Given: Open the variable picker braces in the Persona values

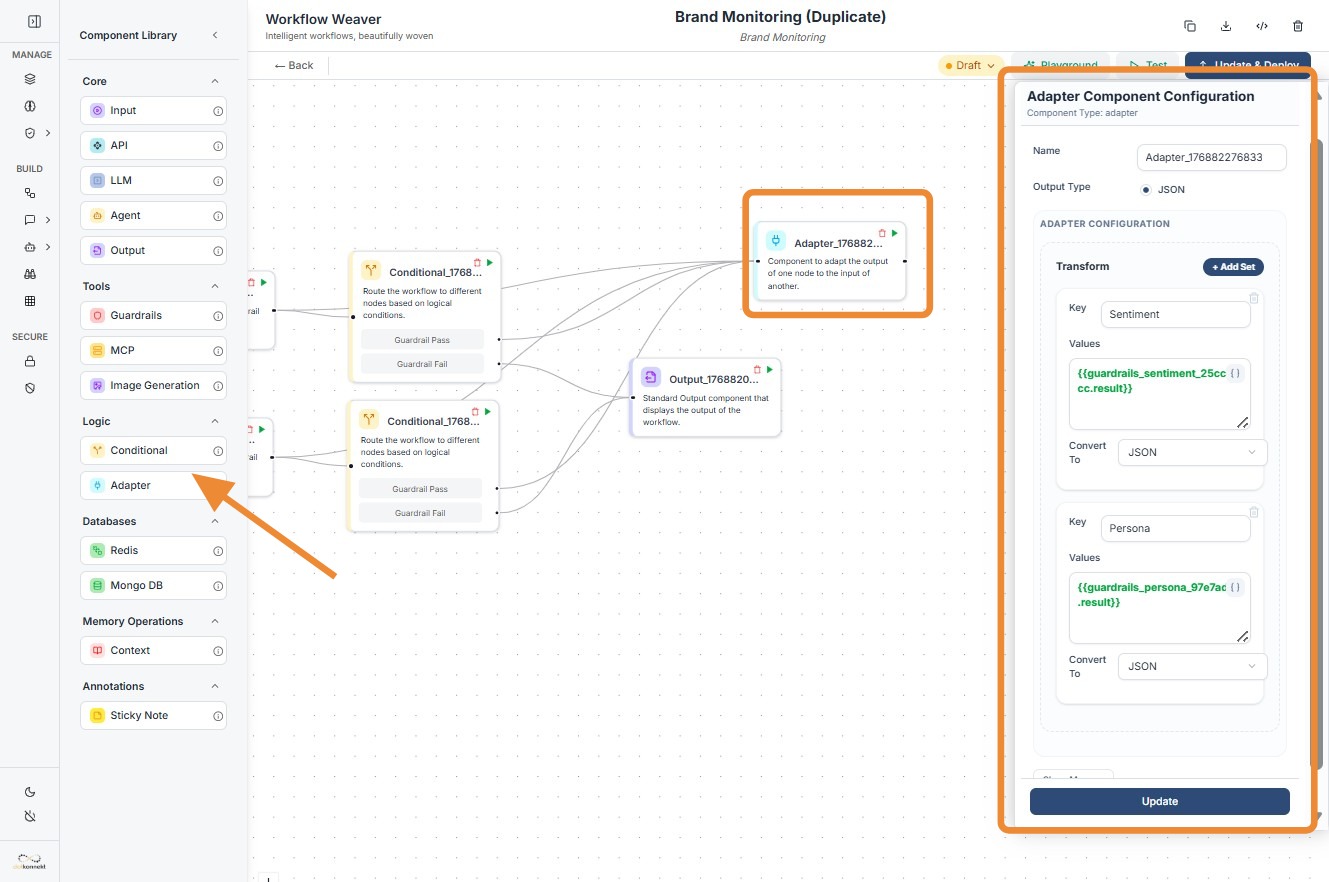Looking at the screenshot, I should 1236,587.
